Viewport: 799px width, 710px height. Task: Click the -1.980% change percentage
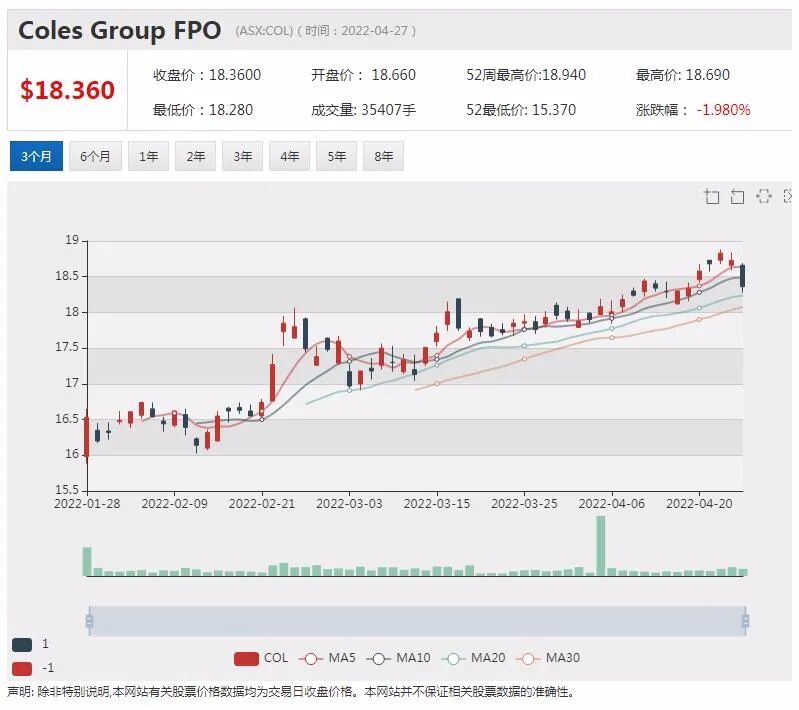[723, 110]
